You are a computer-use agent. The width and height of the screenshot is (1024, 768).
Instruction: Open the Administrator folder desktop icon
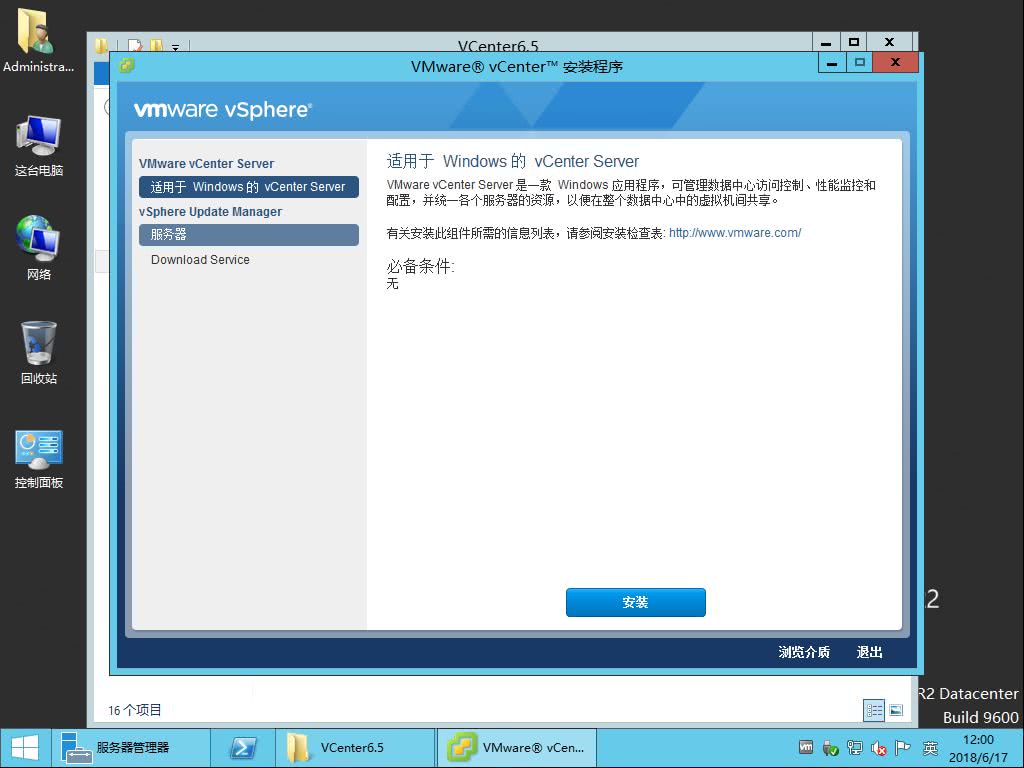[x=38, y=40]
